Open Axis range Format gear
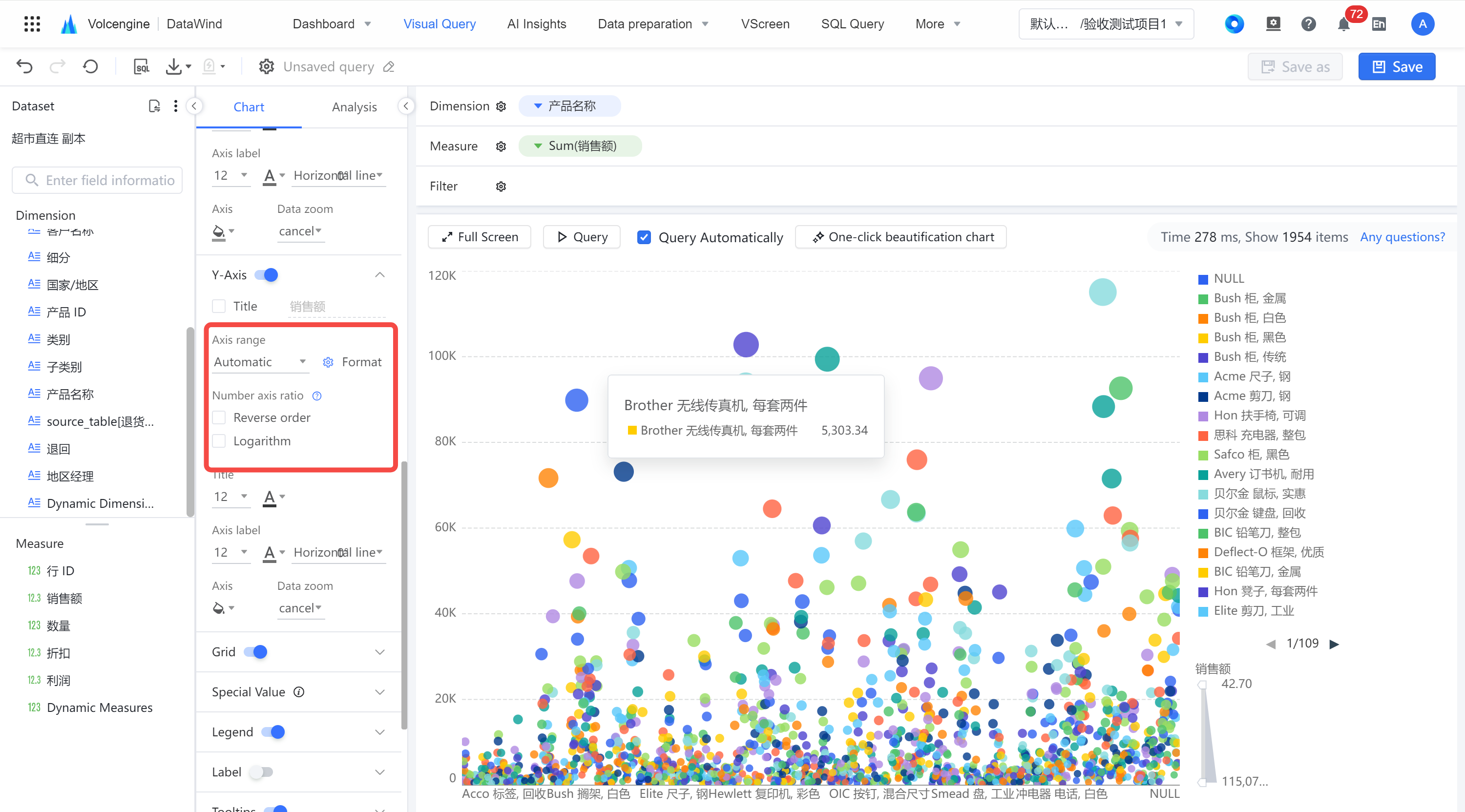This screenshot has height=812, width=1465. [328, 362]
